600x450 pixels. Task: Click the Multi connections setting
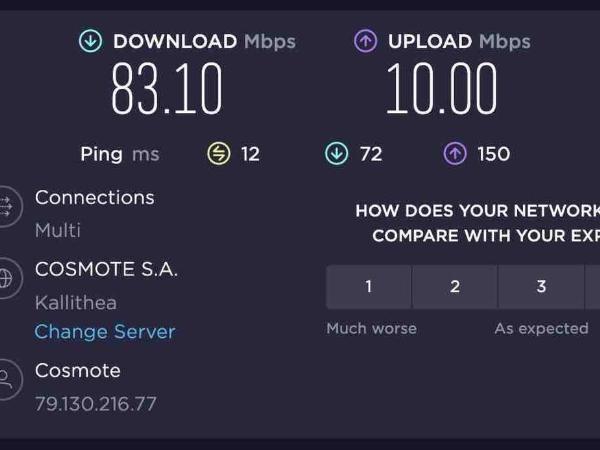(58, 230)
